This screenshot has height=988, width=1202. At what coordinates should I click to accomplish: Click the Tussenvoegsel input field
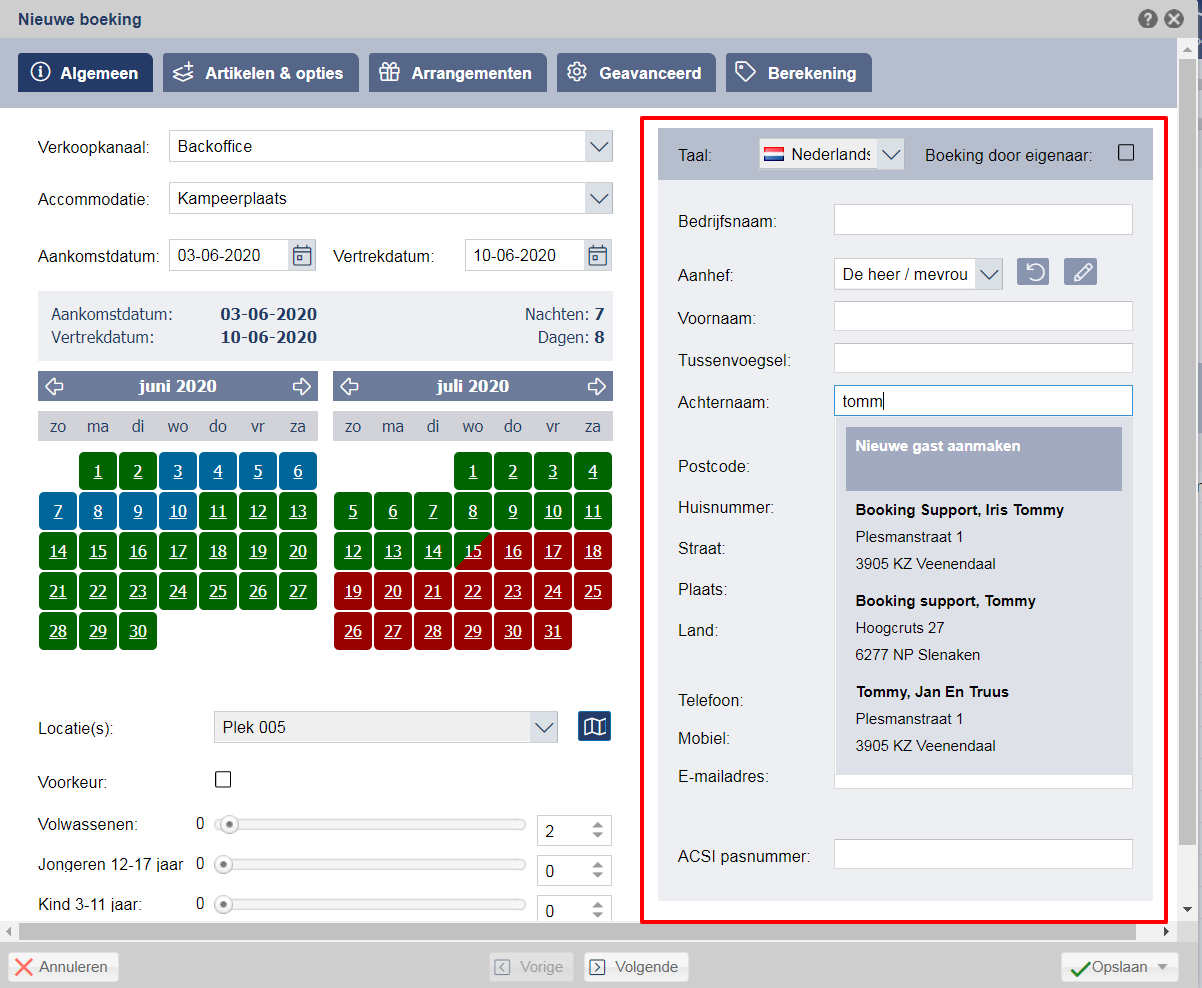(x=983, y=358)
